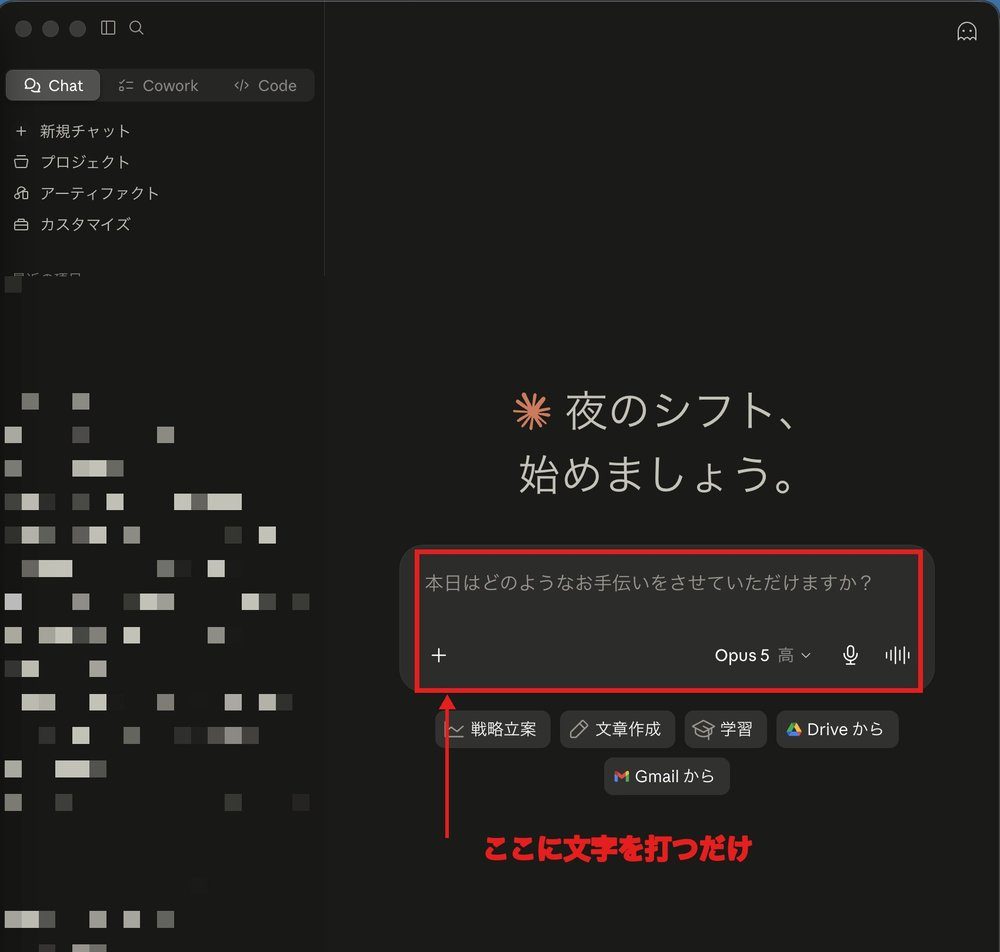
Task: Click the close window traffic light
Action: point(24,28)
